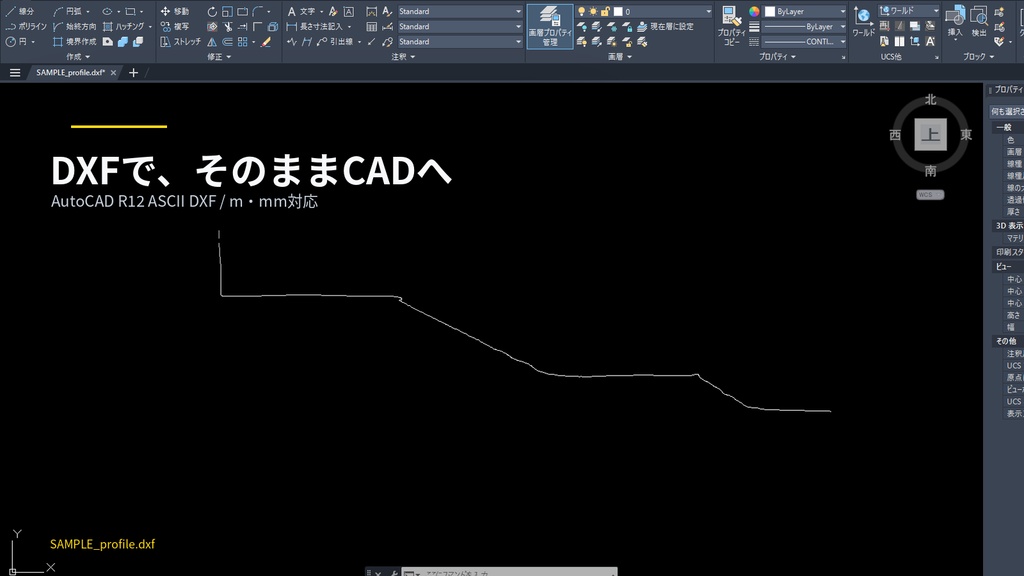Click the Erase tool icon
Image resolution: width=1024 pixels, height=576 pixels.
pyautogui.click(x=266, y=41)
